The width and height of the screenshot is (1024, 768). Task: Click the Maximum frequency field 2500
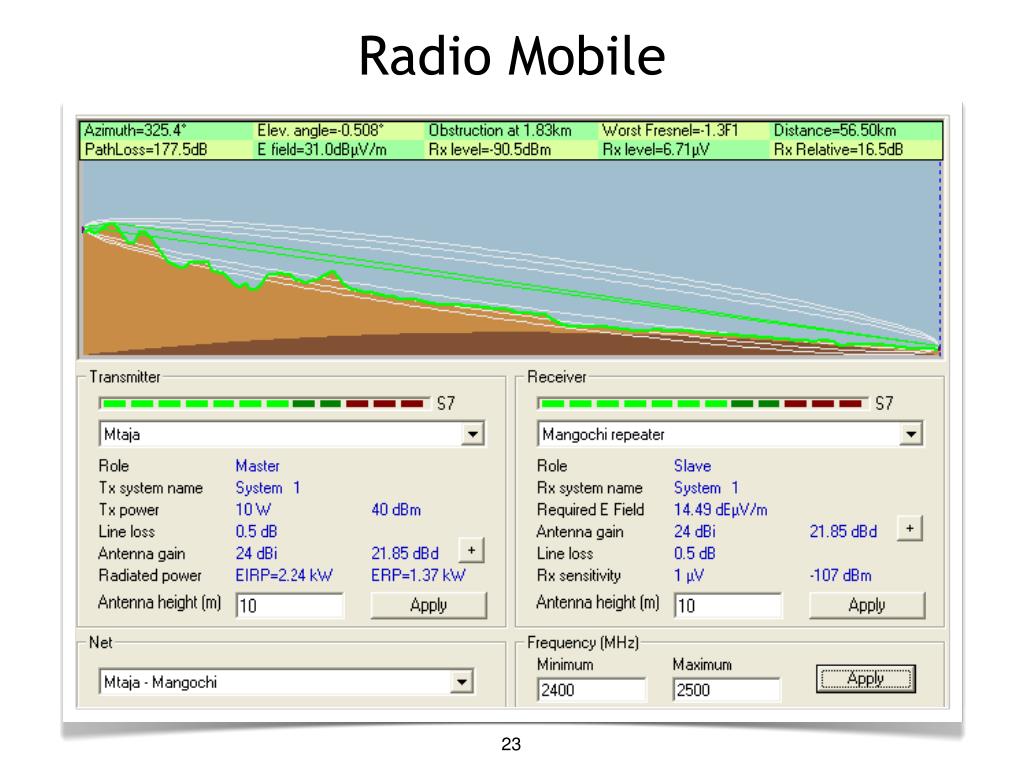pyautogui.click(x=726, y=690)
